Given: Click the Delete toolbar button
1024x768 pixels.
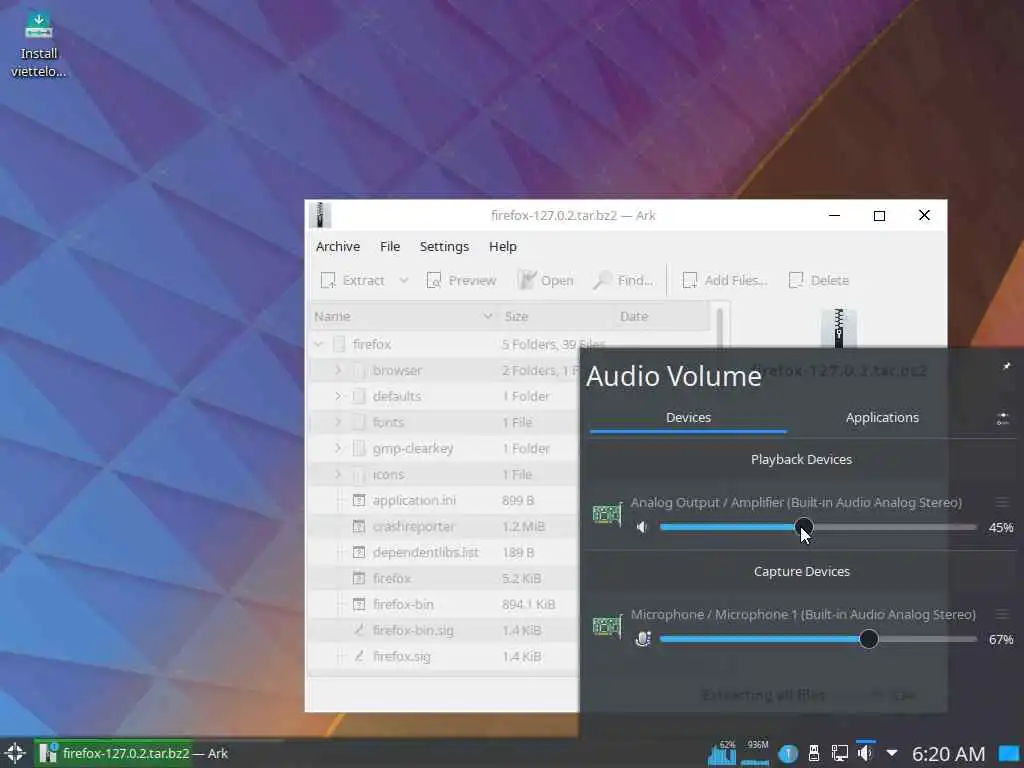Looking at the screenshot, I should tap(819, 280).
